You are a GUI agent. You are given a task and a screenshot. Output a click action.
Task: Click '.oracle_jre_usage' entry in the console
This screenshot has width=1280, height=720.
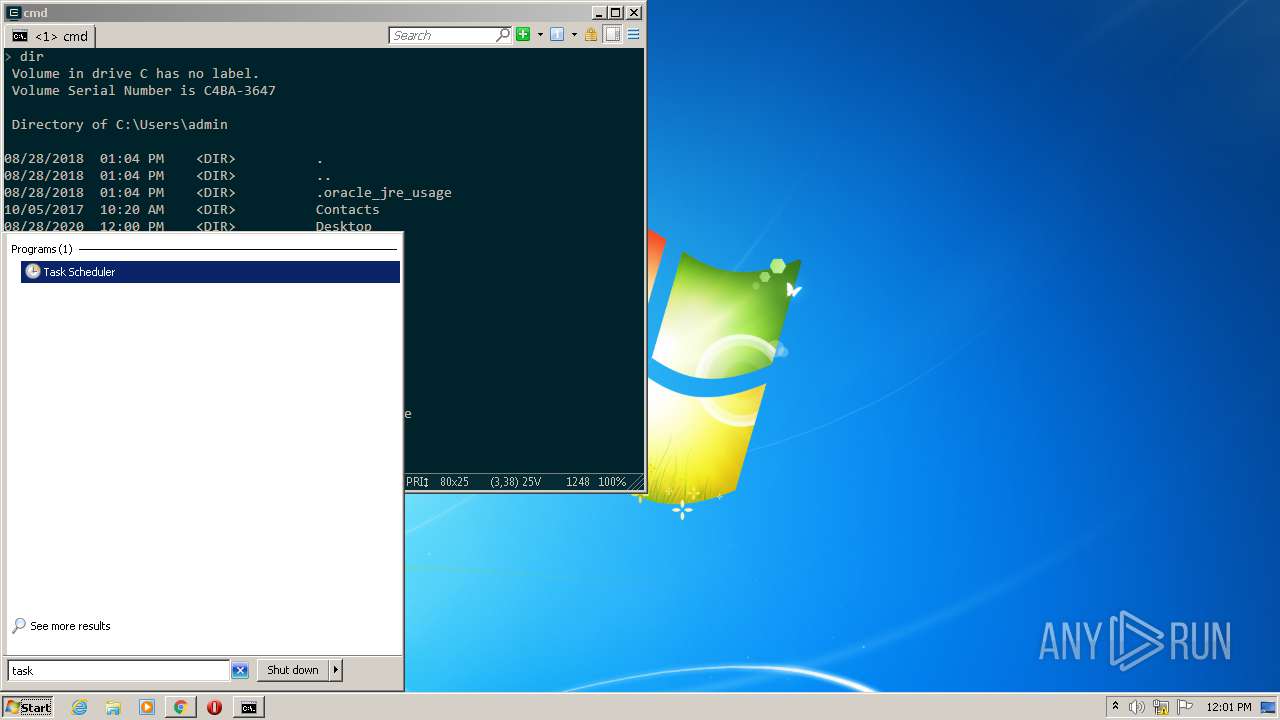click(x=383, y=192)
